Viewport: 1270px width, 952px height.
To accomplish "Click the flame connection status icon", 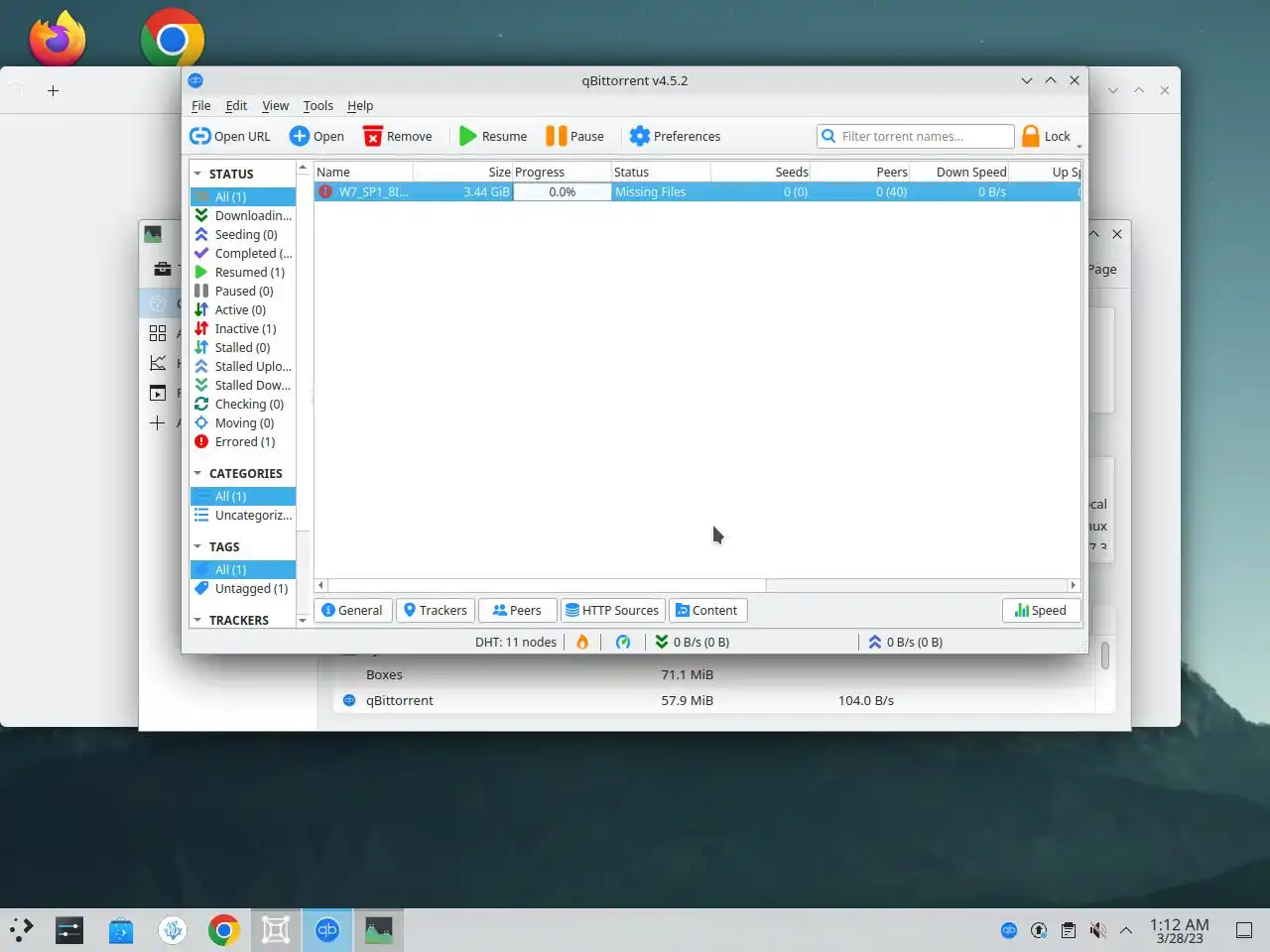I will tap(582, 642).
